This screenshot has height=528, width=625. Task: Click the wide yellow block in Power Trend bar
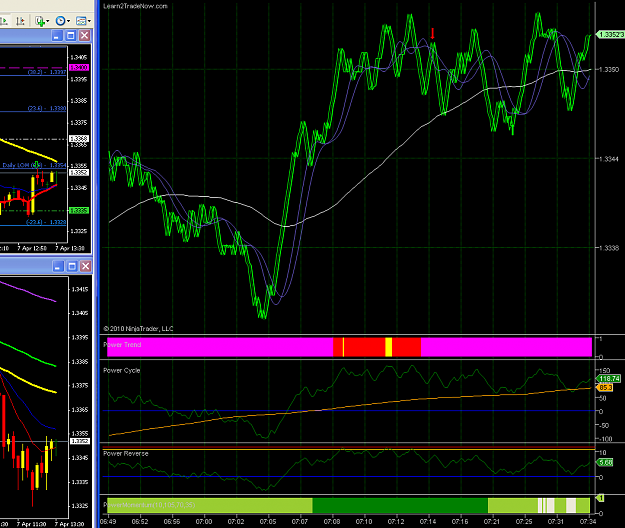click(389, 347)
